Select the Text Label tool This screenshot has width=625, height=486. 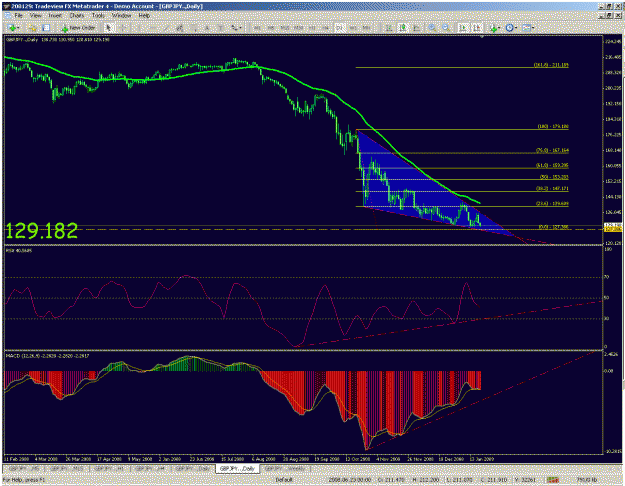coord(220,28)
